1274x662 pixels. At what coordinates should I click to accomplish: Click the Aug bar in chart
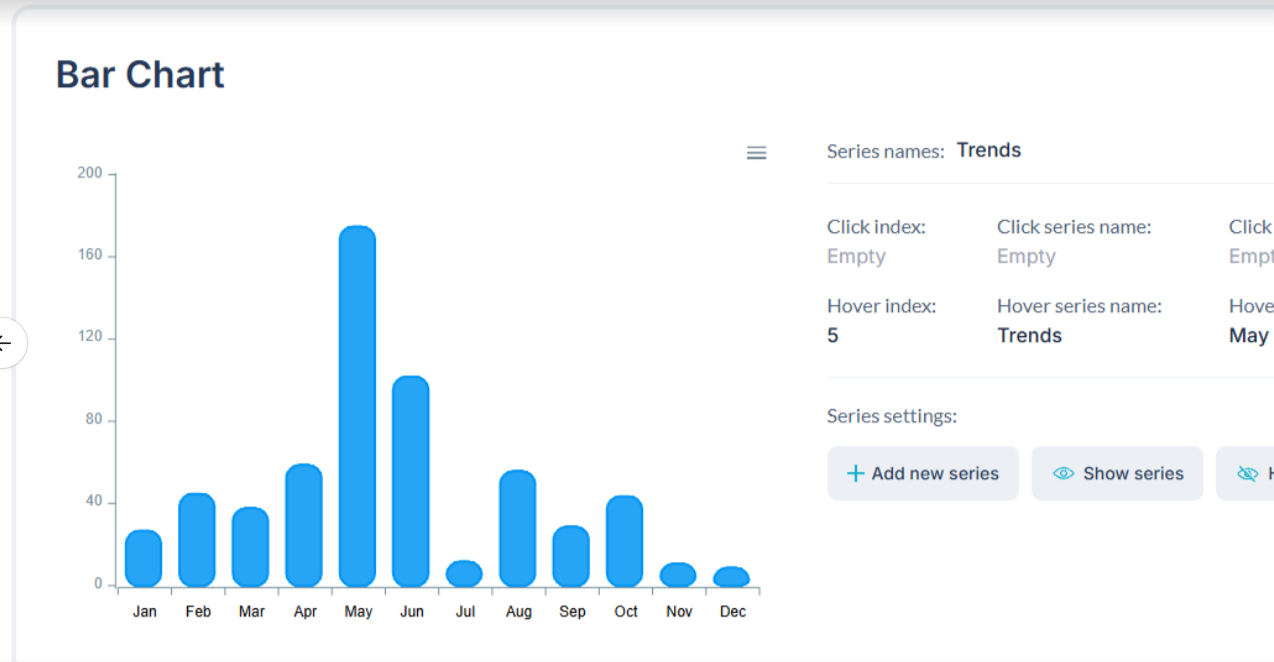tap(518, 528)
